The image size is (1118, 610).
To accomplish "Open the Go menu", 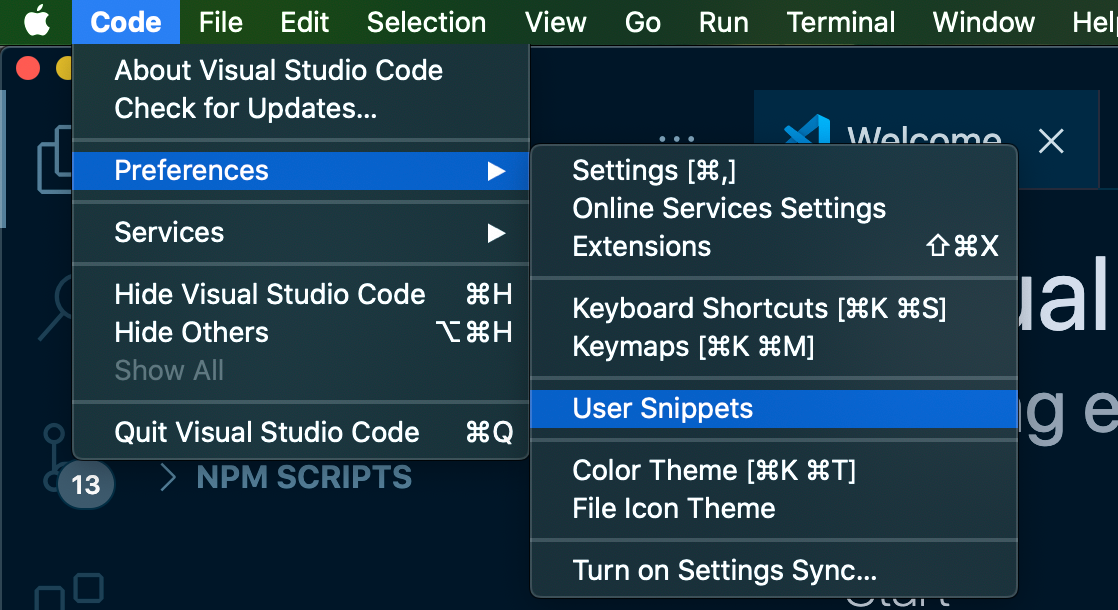I will [642, 22].
